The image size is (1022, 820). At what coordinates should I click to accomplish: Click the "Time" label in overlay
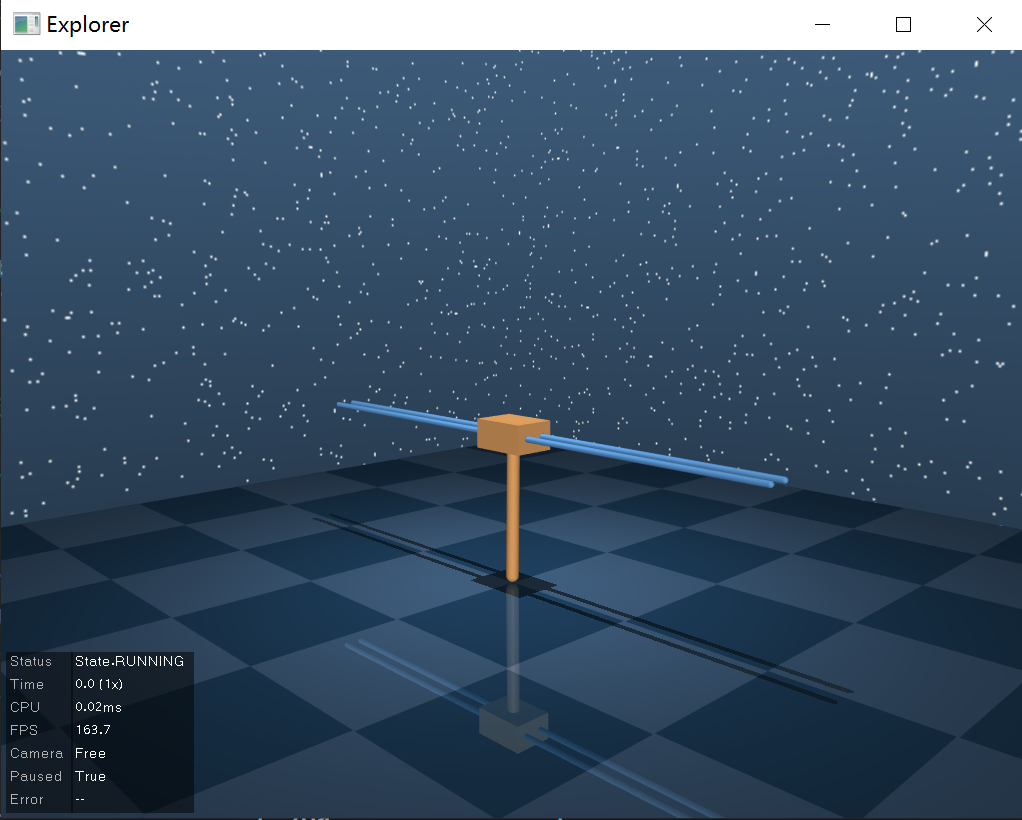[x=27, y=684]
